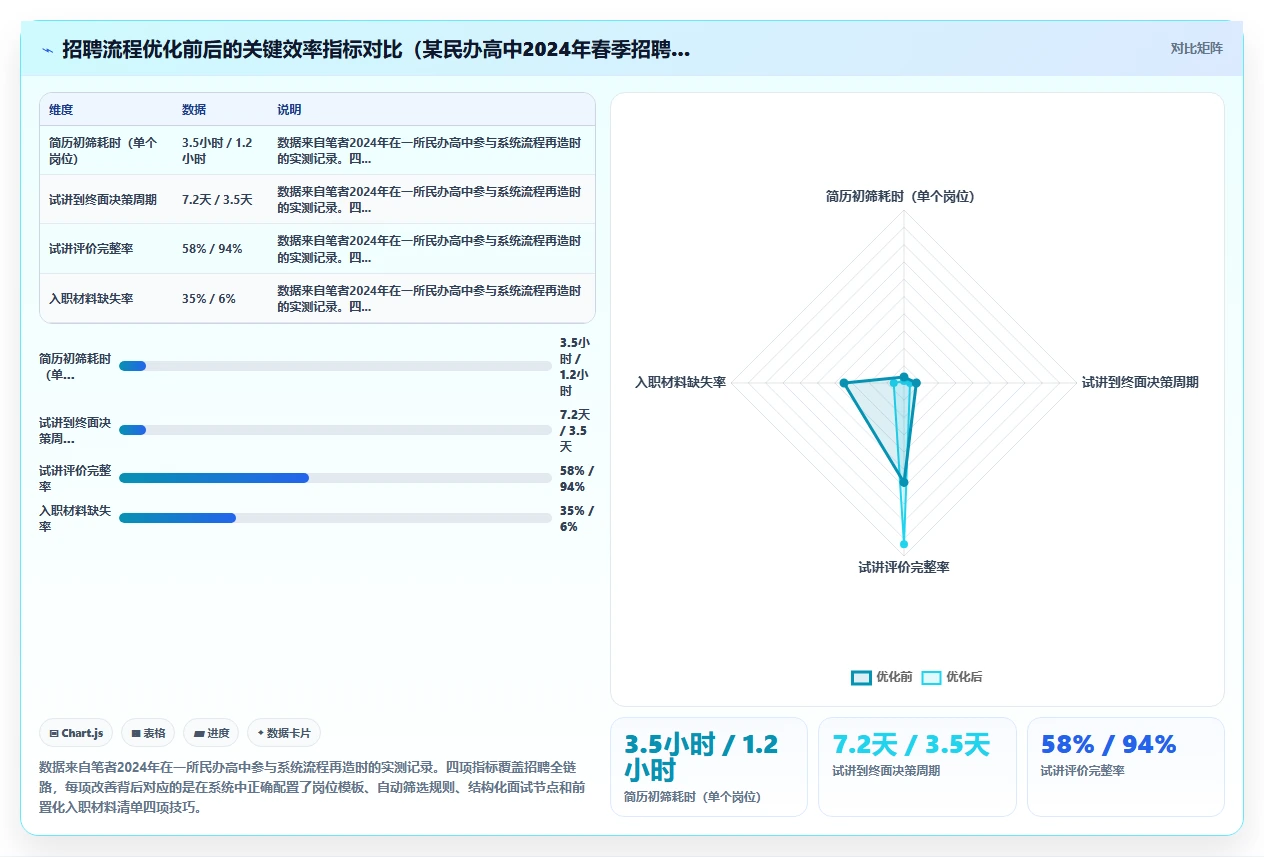Click the 35% / 6% value beside progress bar
1264x857 pixels.
tap(577, 518)
